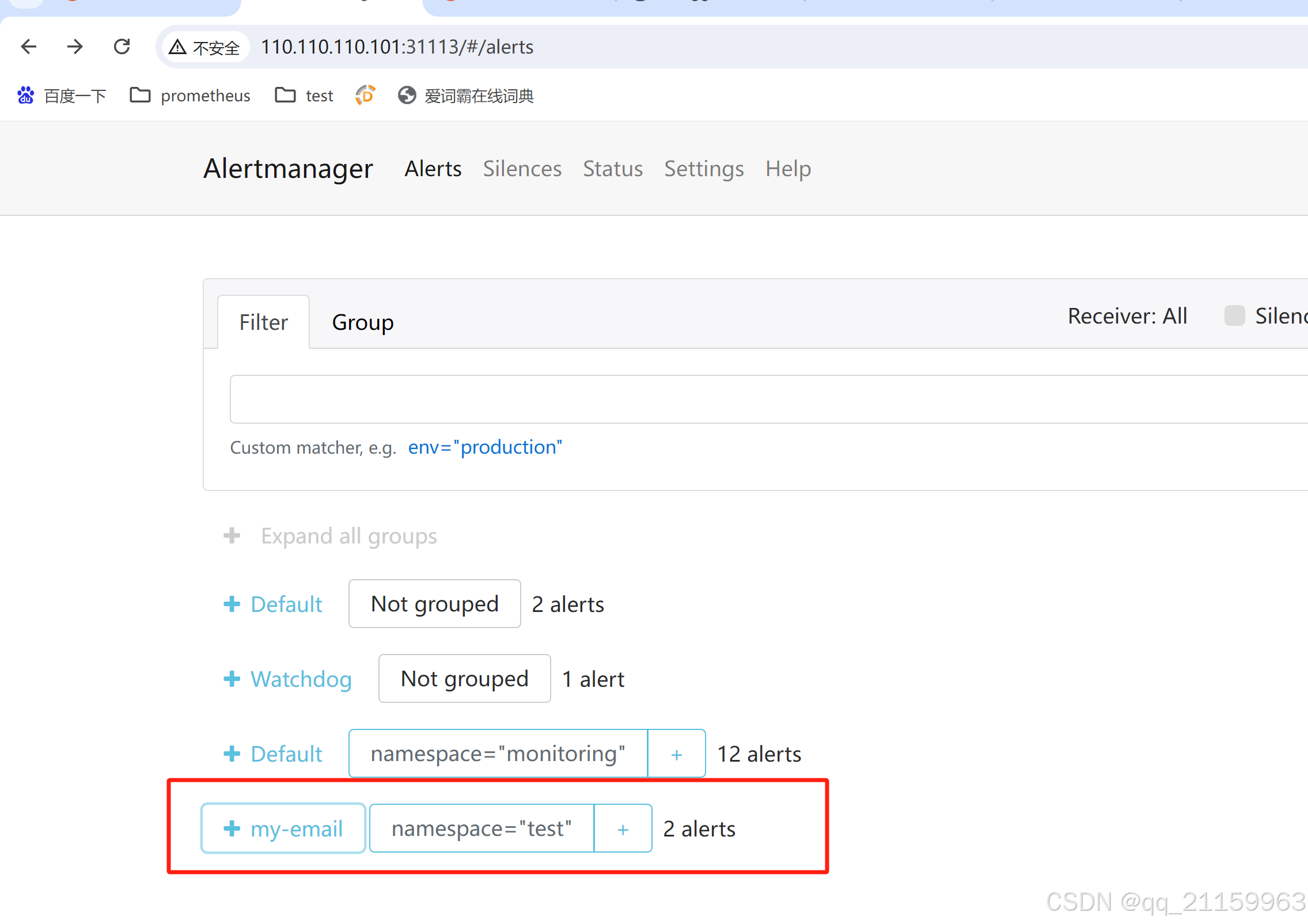This screenshot has height=924, width=1308.
Task: Toggle the Silenced checkbox
Action: coord(1234,315)
